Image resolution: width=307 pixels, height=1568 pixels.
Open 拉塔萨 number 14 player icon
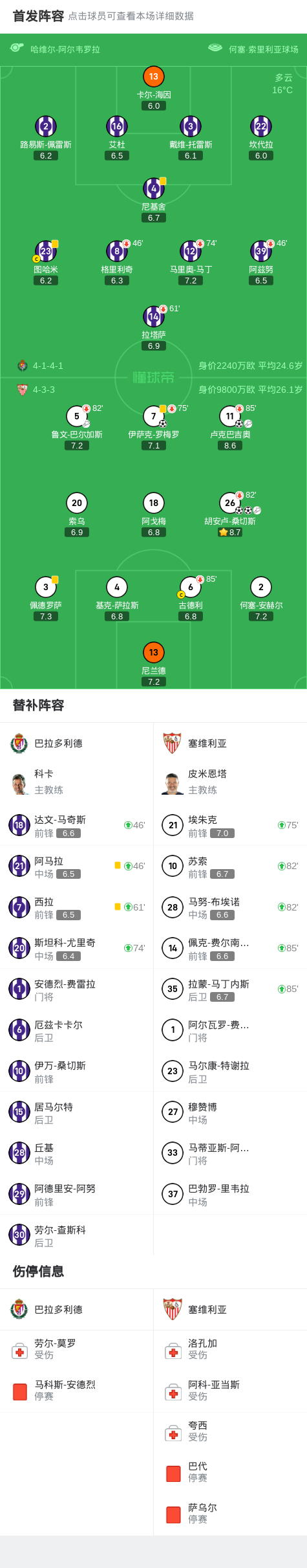point(153,316)
